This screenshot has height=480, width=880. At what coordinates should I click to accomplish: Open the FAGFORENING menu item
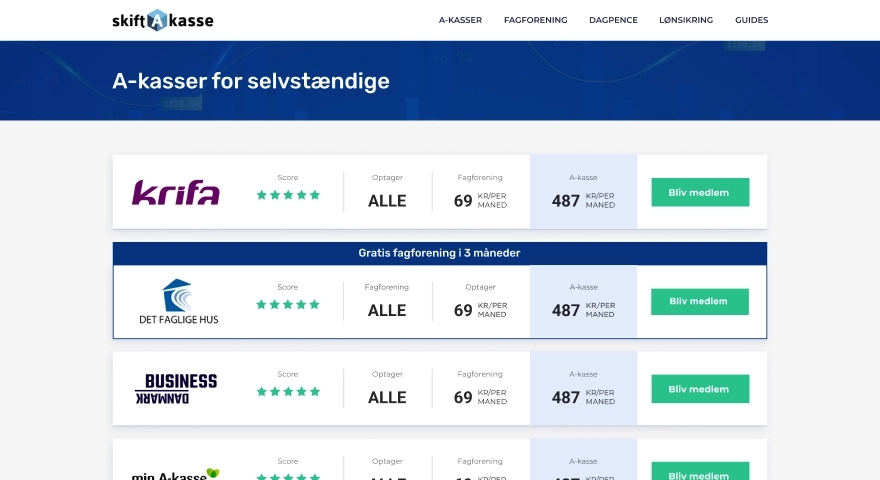pyautogui.click(x=535, y=20)
